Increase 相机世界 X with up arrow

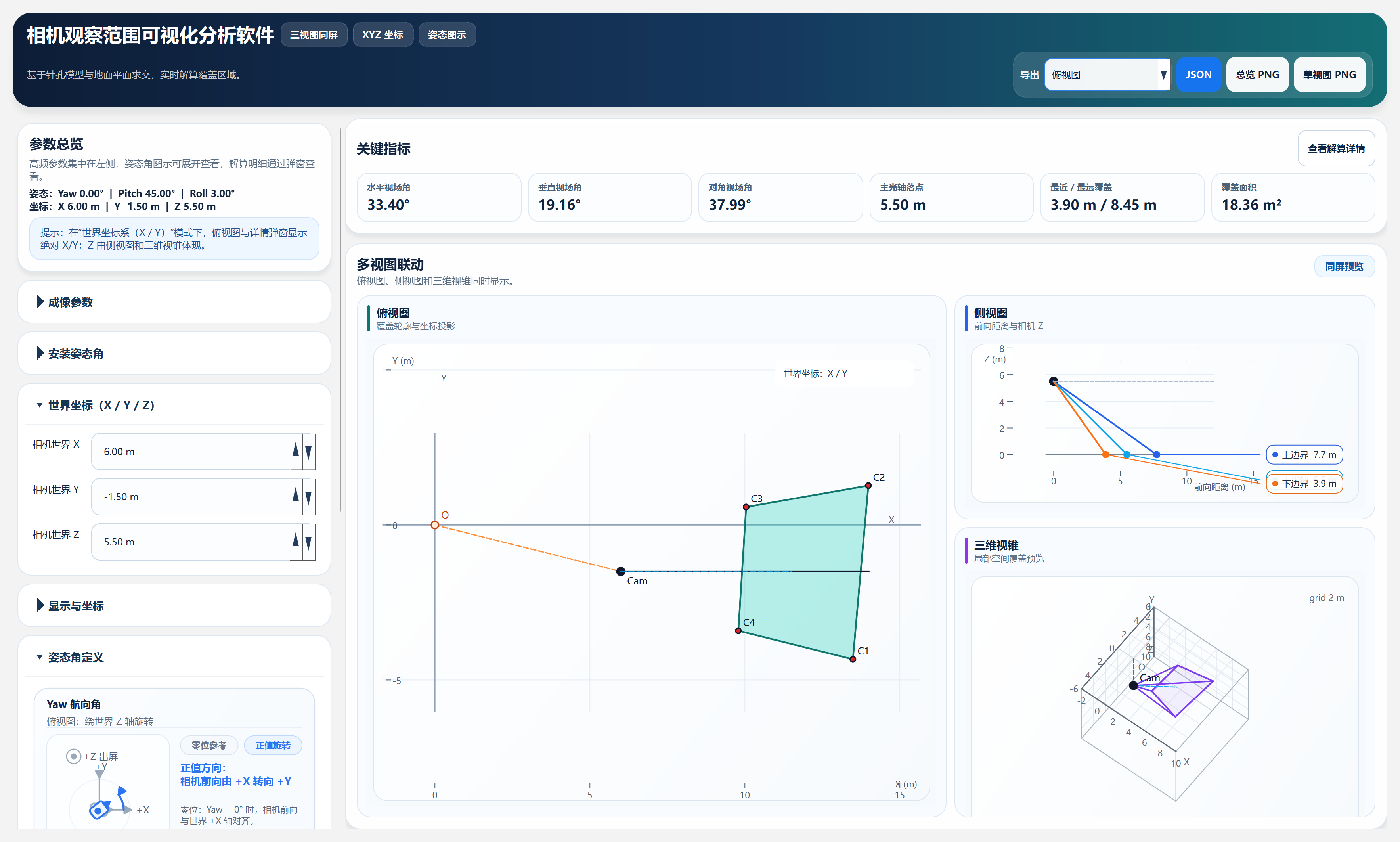click(x=296, y=450)
